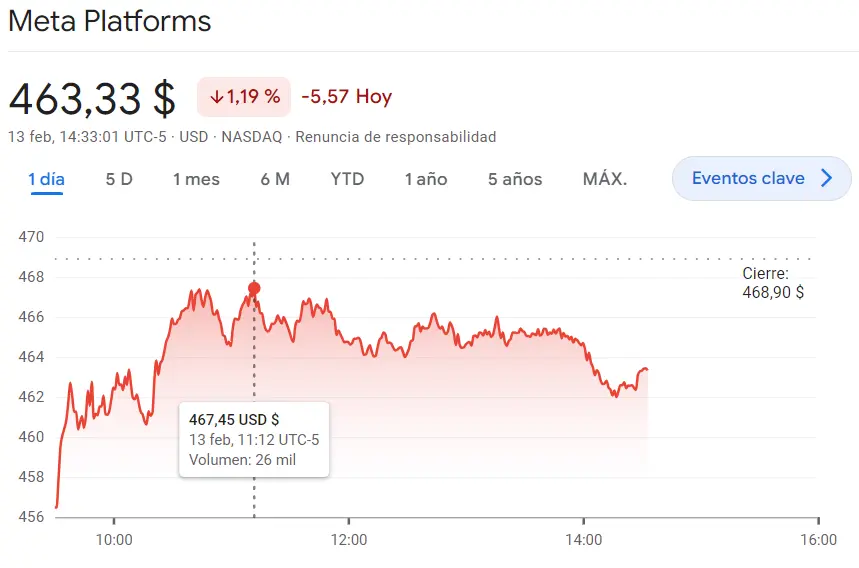This screenshot has height=568, width=859.
Task: Click the "-5,57 Hoy" change text
Action: [x=346, y=97]
